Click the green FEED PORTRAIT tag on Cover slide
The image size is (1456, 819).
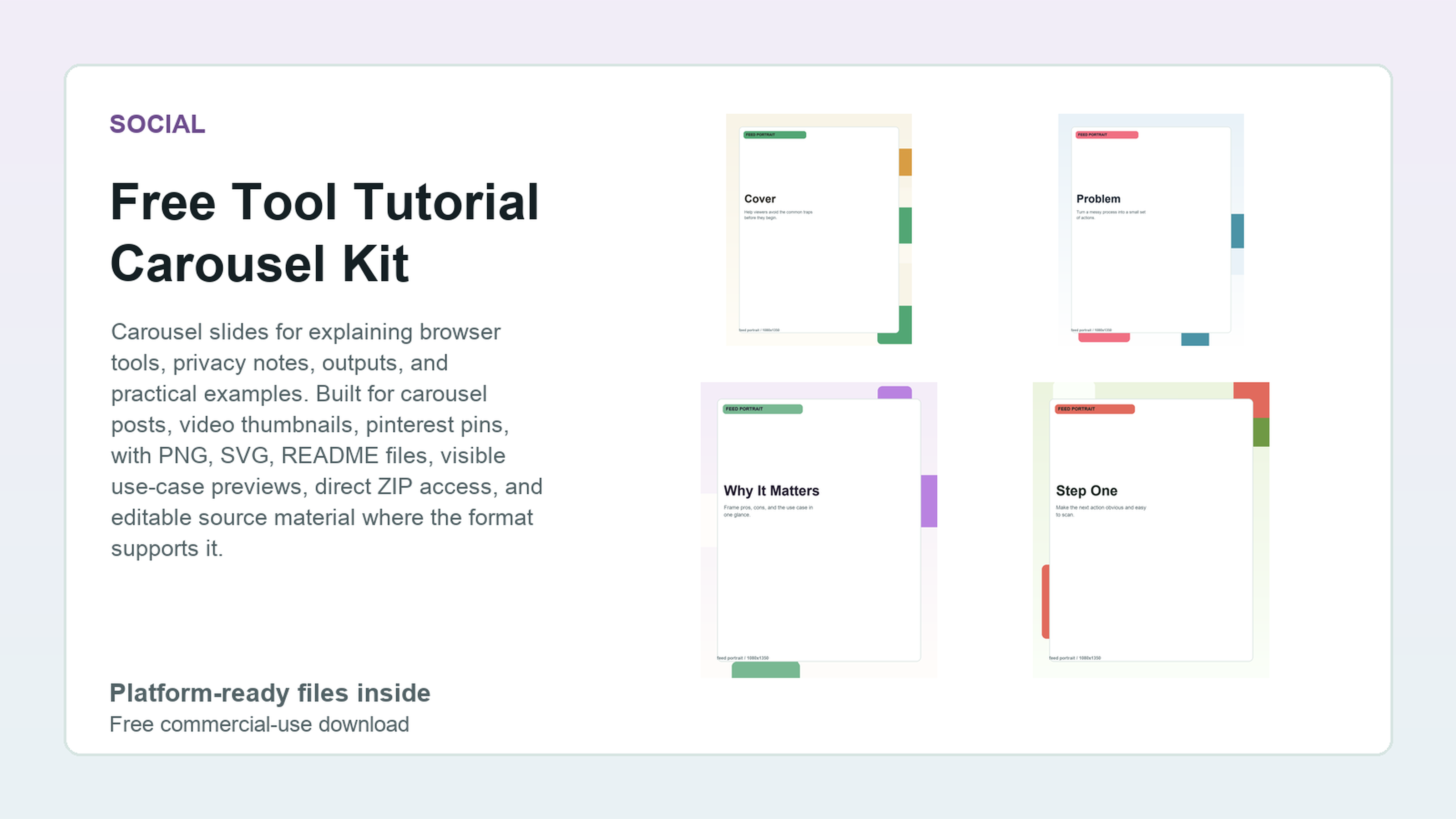pyautogui.click(x=774, y=135)
